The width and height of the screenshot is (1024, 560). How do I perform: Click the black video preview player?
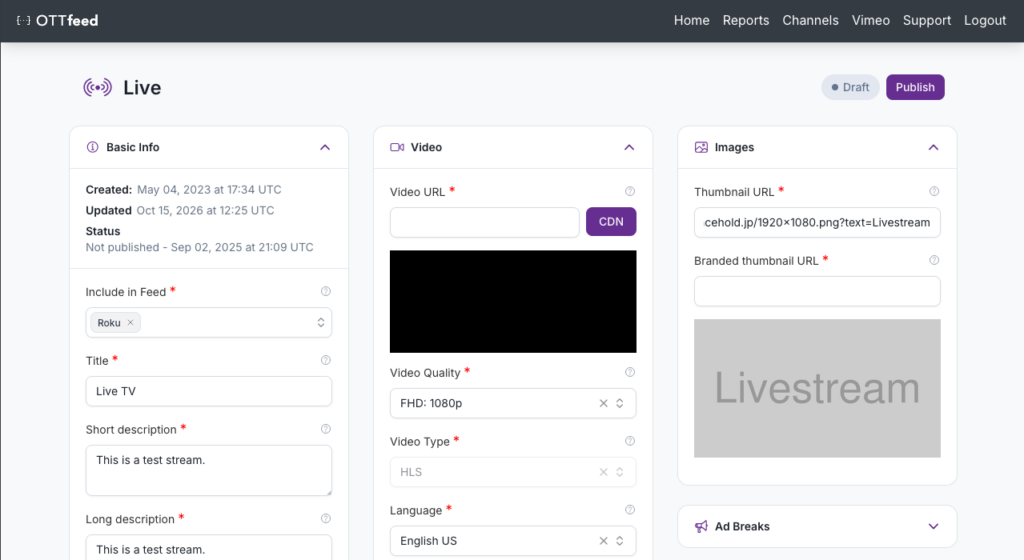(513, 302)
